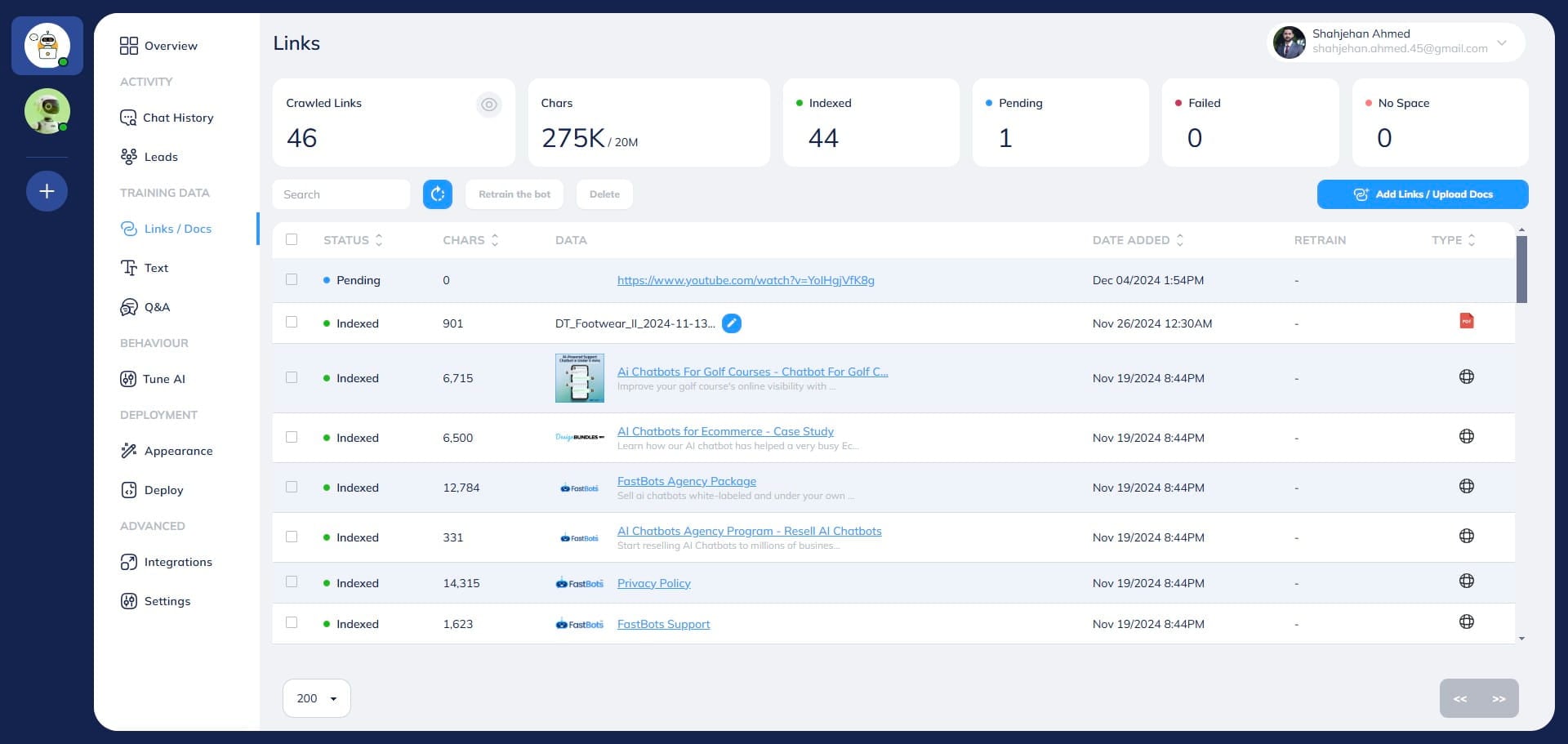The width and height of the screenshot is (1568, 744).
Task: Select the green robot bot avatar
Action: tap(47, 110)
